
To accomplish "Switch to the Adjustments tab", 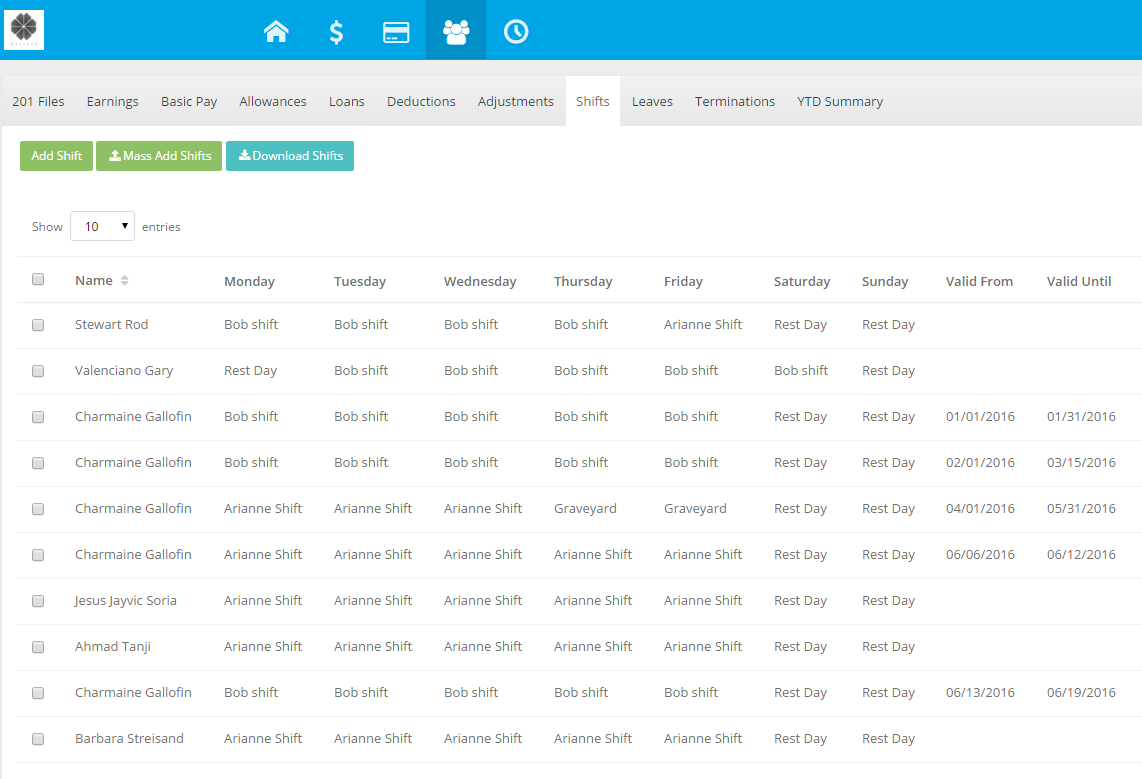I will pos(516,101).
